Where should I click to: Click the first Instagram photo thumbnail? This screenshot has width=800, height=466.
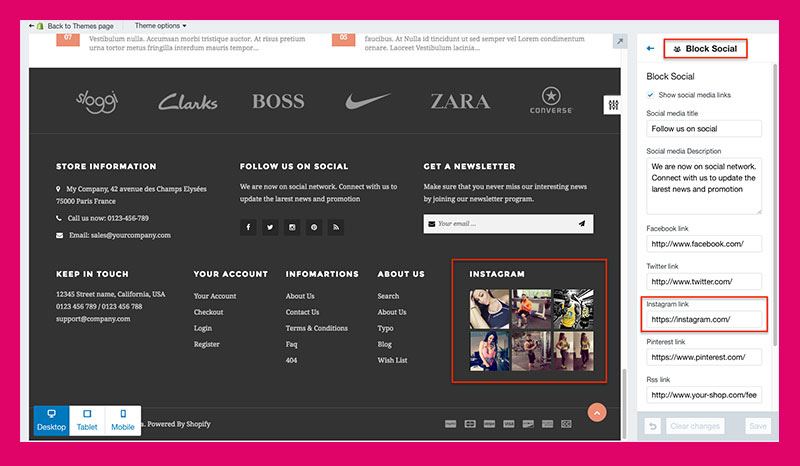[x=490, y=309]
